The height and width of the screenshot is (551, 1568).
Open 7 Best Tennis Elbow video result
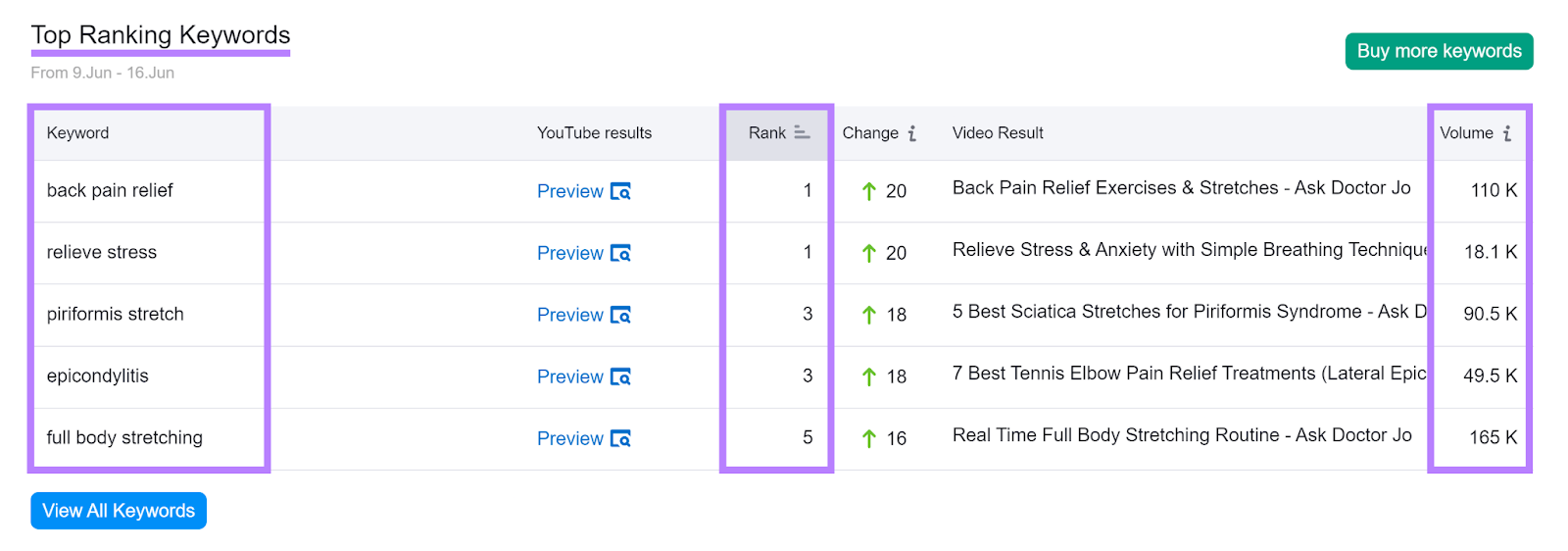tap(1188, 374)
